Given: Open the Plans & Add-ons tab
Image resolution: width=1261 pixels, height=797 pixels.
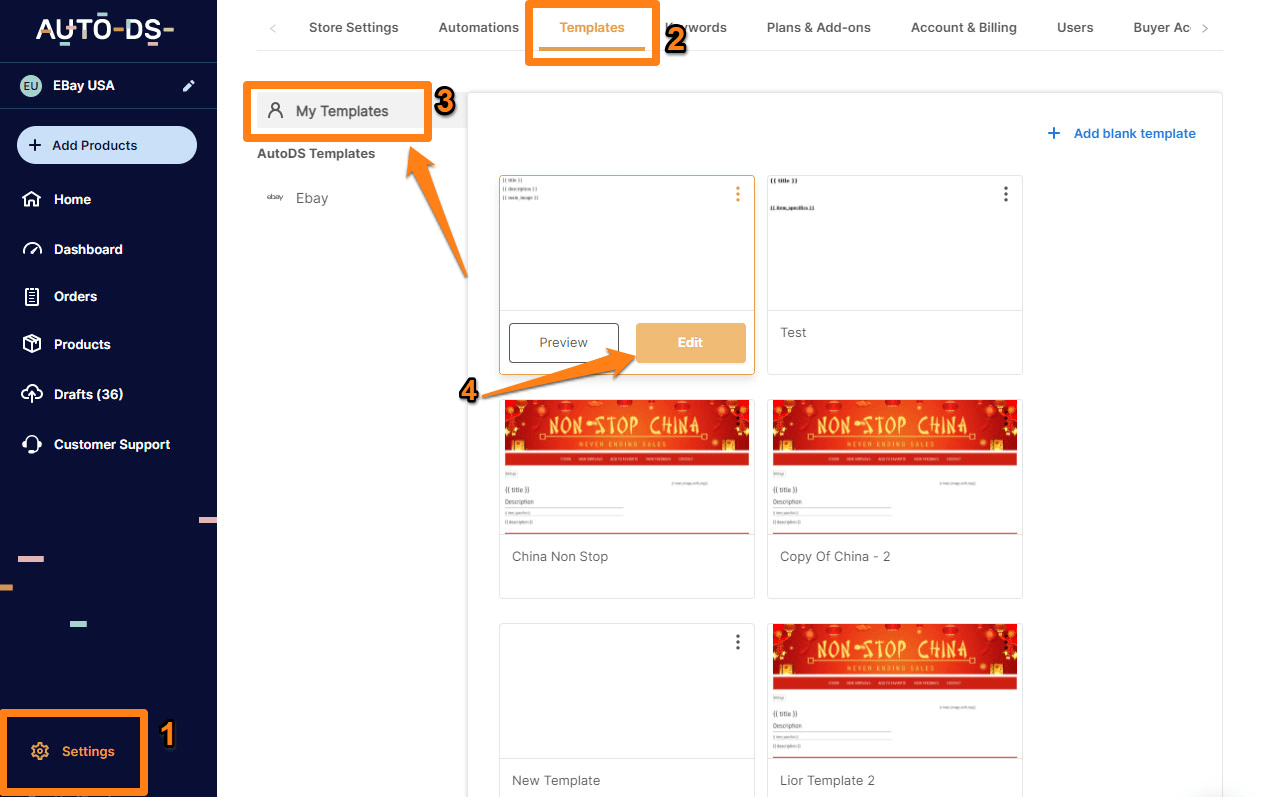Looking at the screenshot, I should point(819,27).
